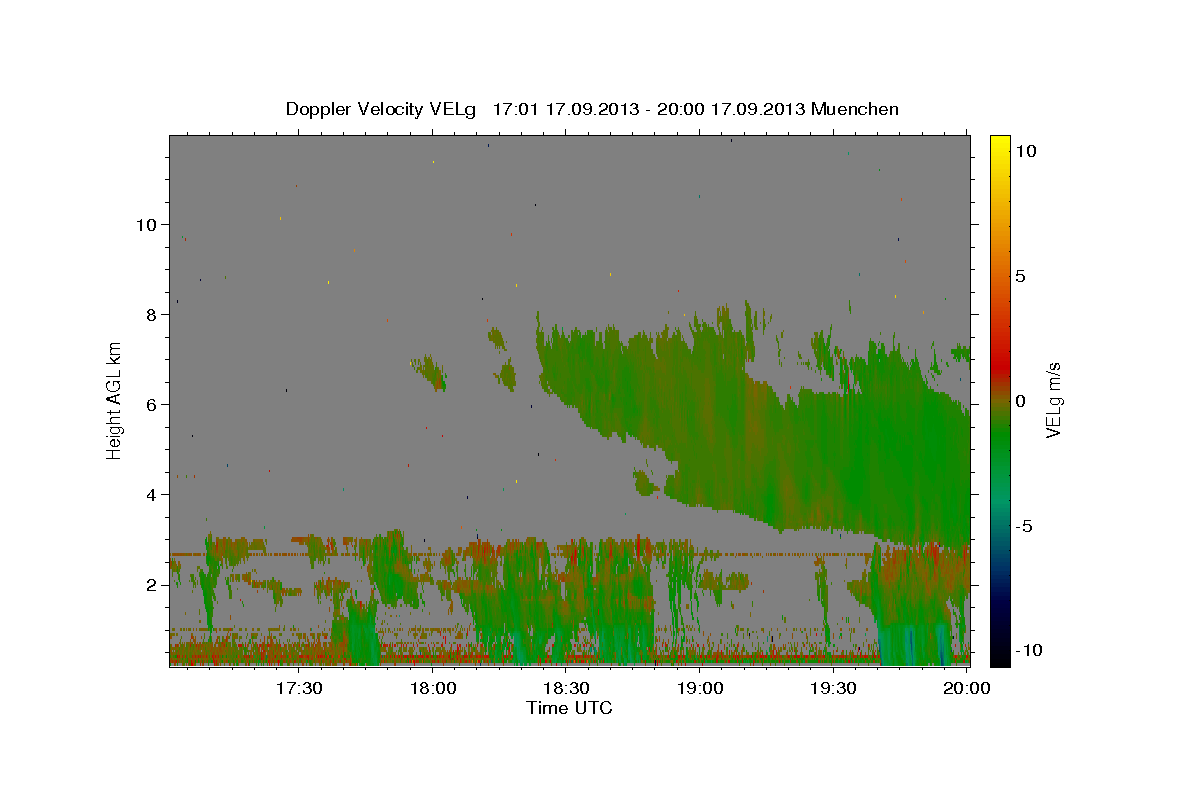Screen dimensions: 1200x800
Task: Click the height axis label 6
Action: (x=151, y=405)
